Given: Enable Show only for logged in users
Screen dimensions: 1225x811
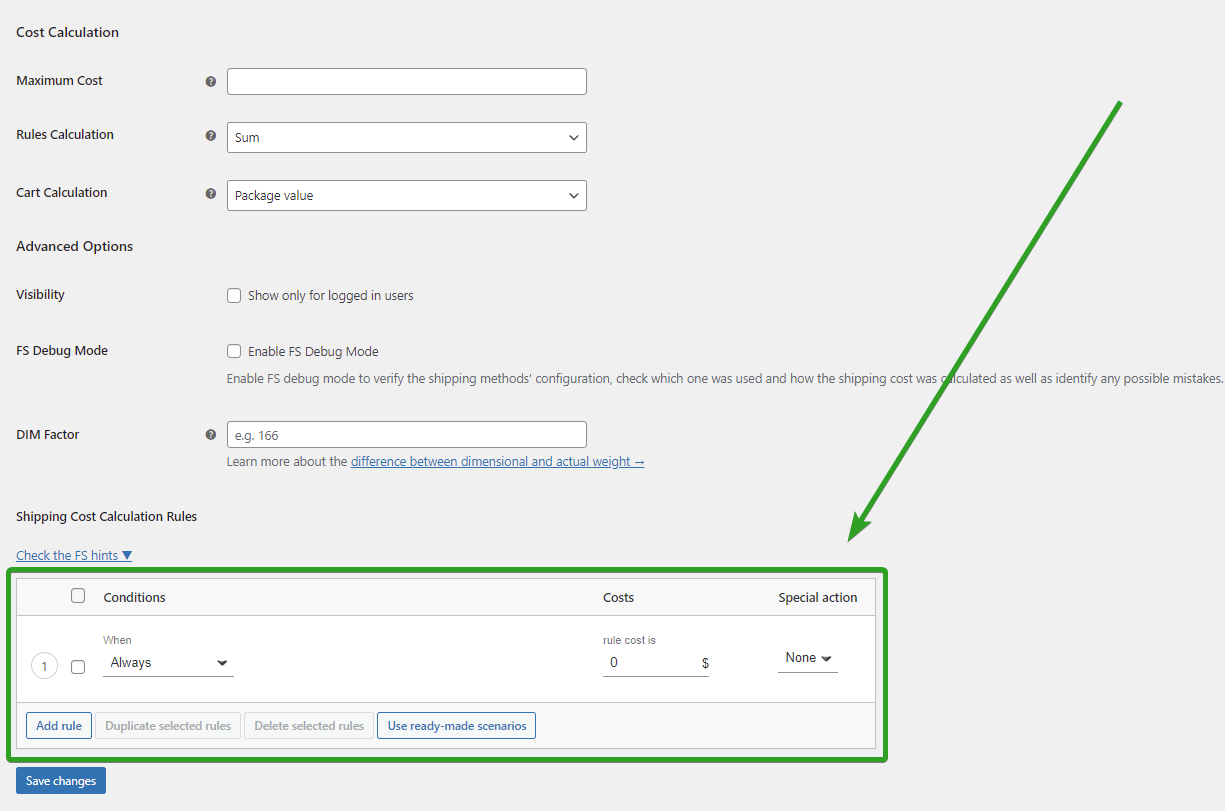Looking at the screenshot, I should coord(234,295).
